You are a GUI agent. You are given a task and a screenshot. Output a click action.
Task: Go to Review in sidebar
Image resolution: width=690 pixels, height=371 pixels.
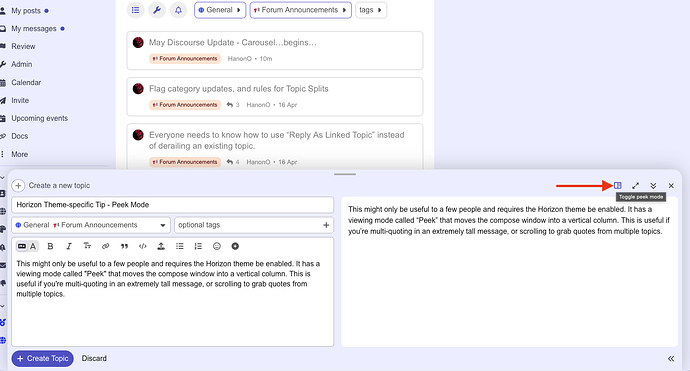pyautogui.click(x=23, y=46)
